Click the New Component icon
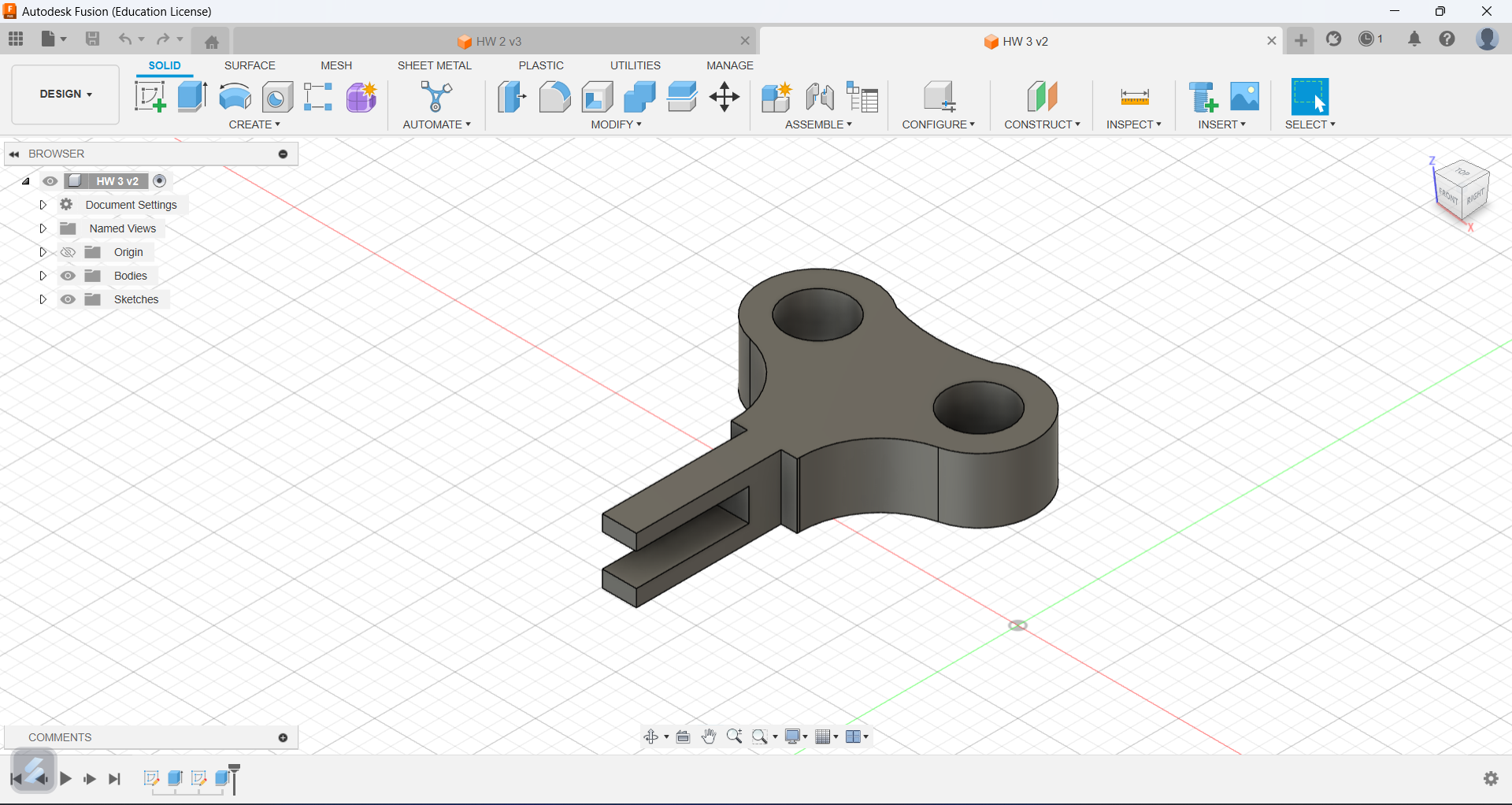This screenshot has height=805, width=1512. point(776,97)
